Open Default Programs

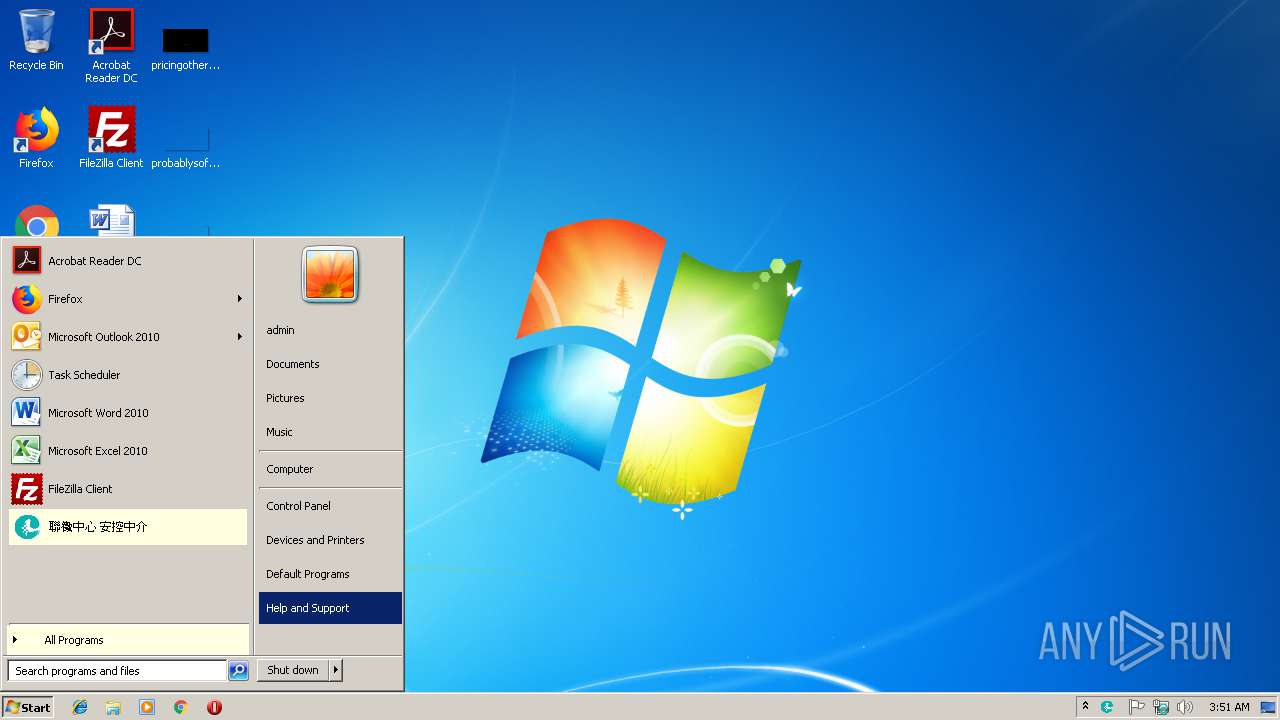click(x=330, y=574)
